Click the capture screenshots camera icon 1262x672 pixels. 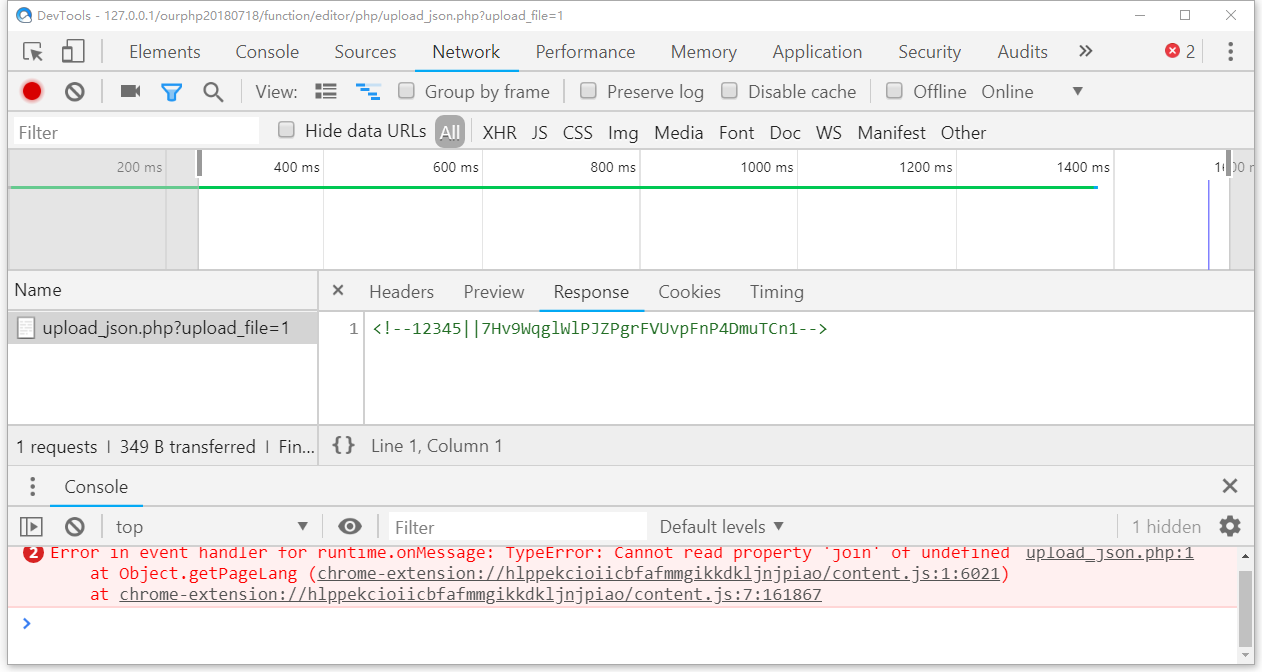(130, 92)
